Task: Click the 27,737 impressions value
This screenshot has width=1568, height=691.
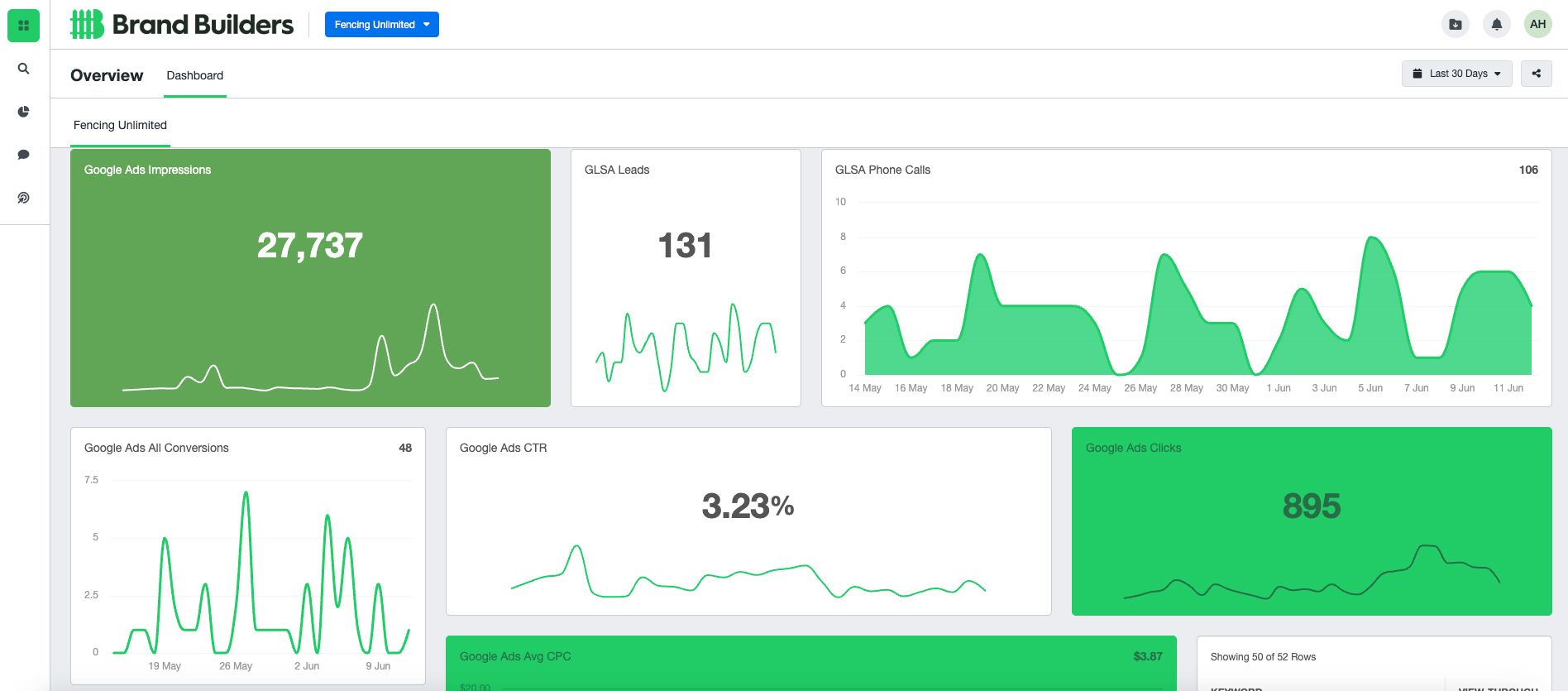Action: tap(310, 246)
